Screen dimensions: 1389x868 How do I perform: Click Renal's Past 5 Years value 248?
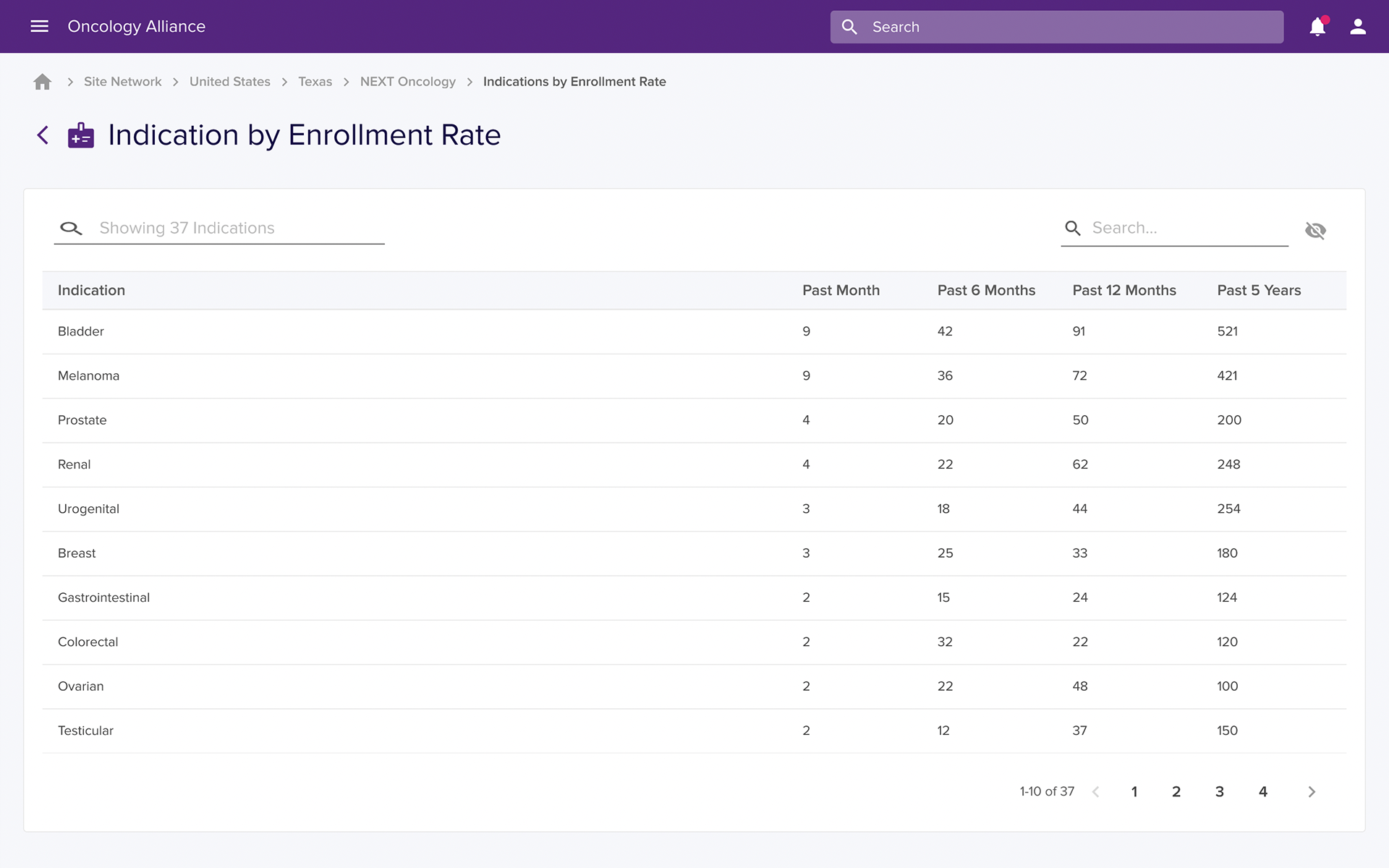pos(1228,464)
